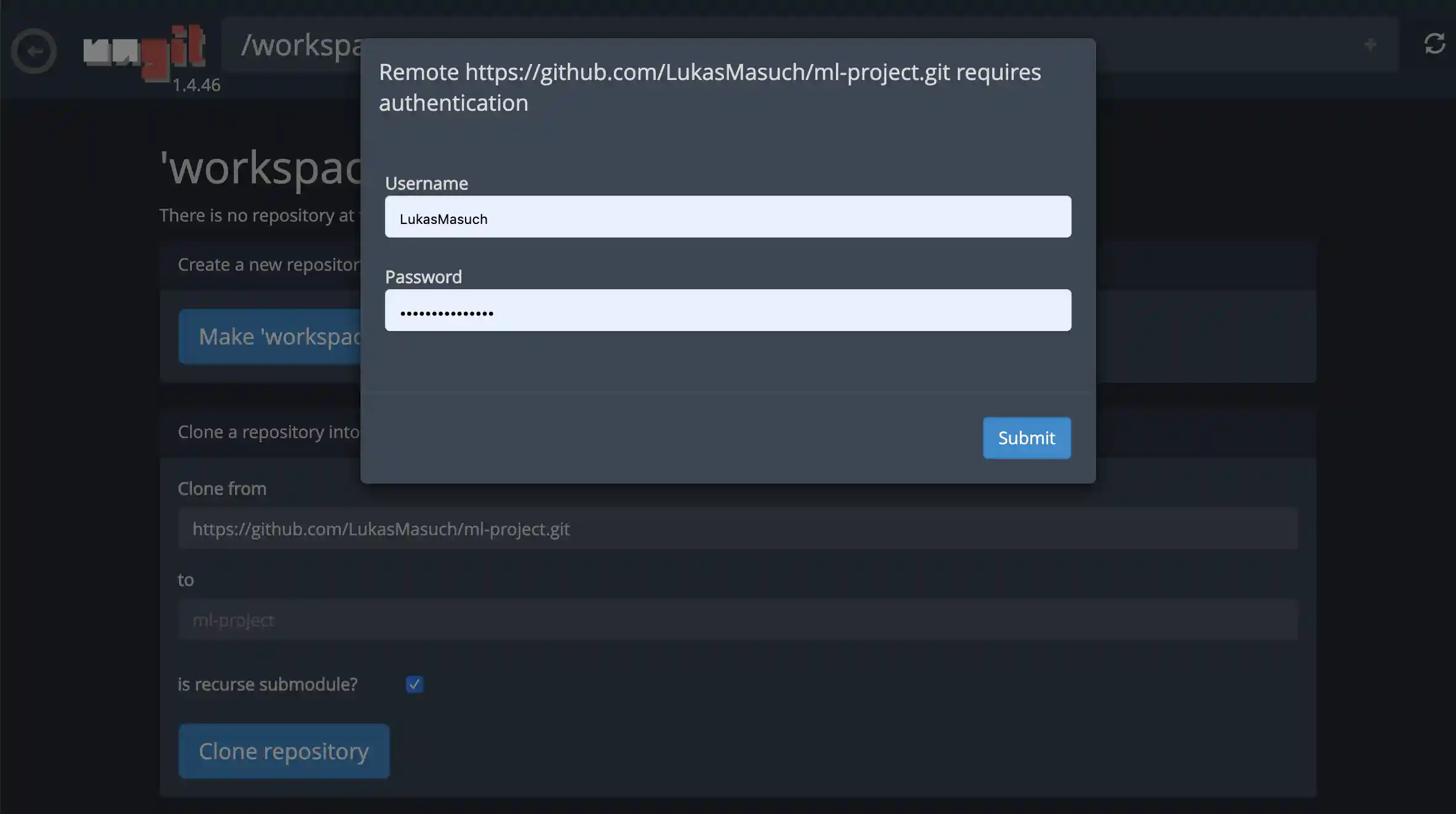The height and width of the screenshot is (814, 1456).
Task: Click the ungit version number 1.4.46
Action: click(x=196, y=85)
